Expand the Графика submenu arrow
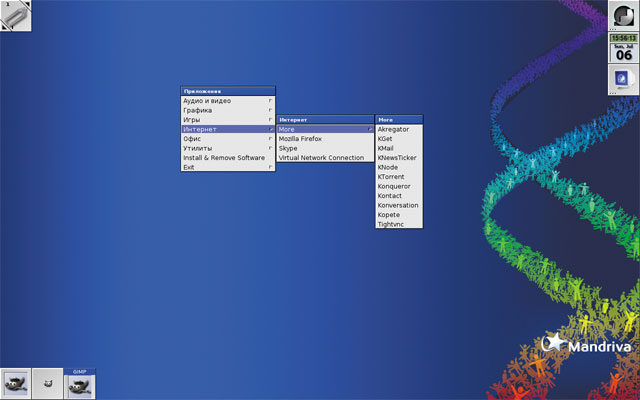 click(270, 110)
